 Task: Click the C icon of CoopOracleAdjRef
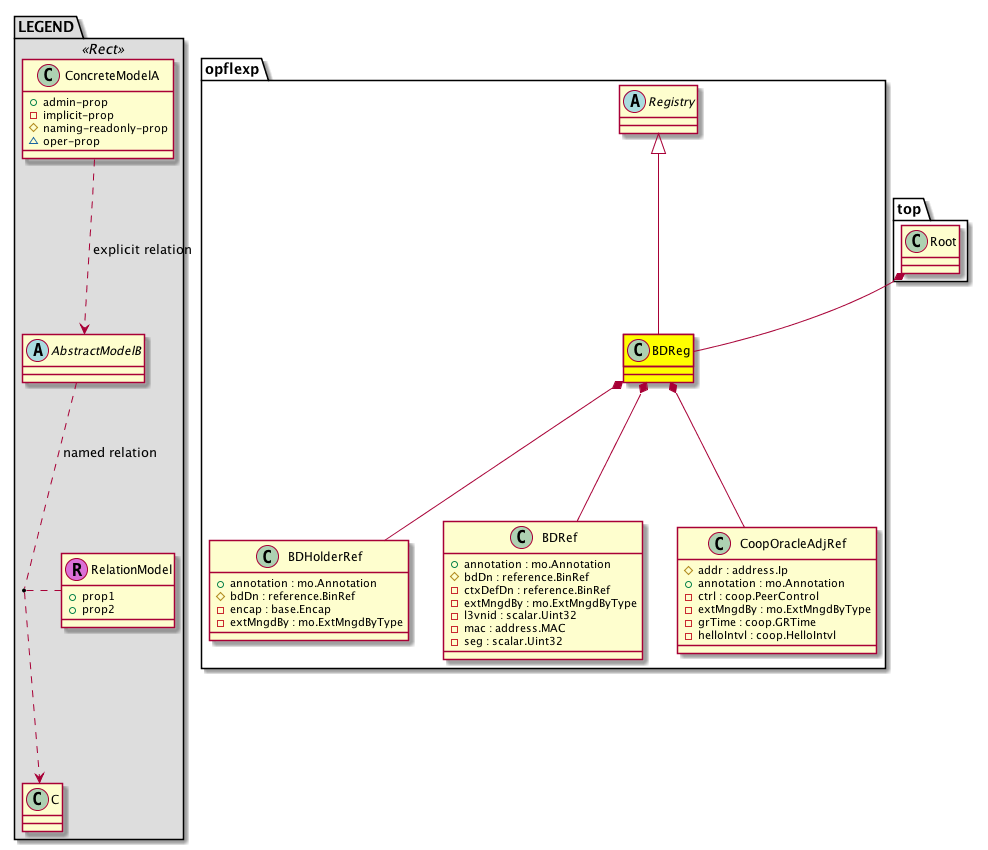(x=715, y=544)
